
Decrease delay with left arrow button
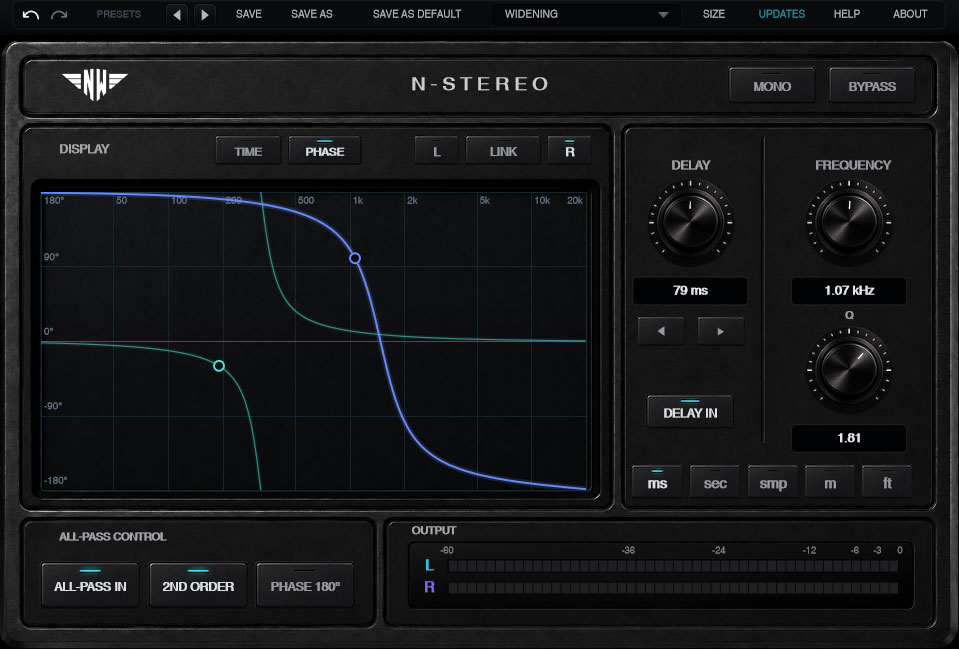point(661,331)
